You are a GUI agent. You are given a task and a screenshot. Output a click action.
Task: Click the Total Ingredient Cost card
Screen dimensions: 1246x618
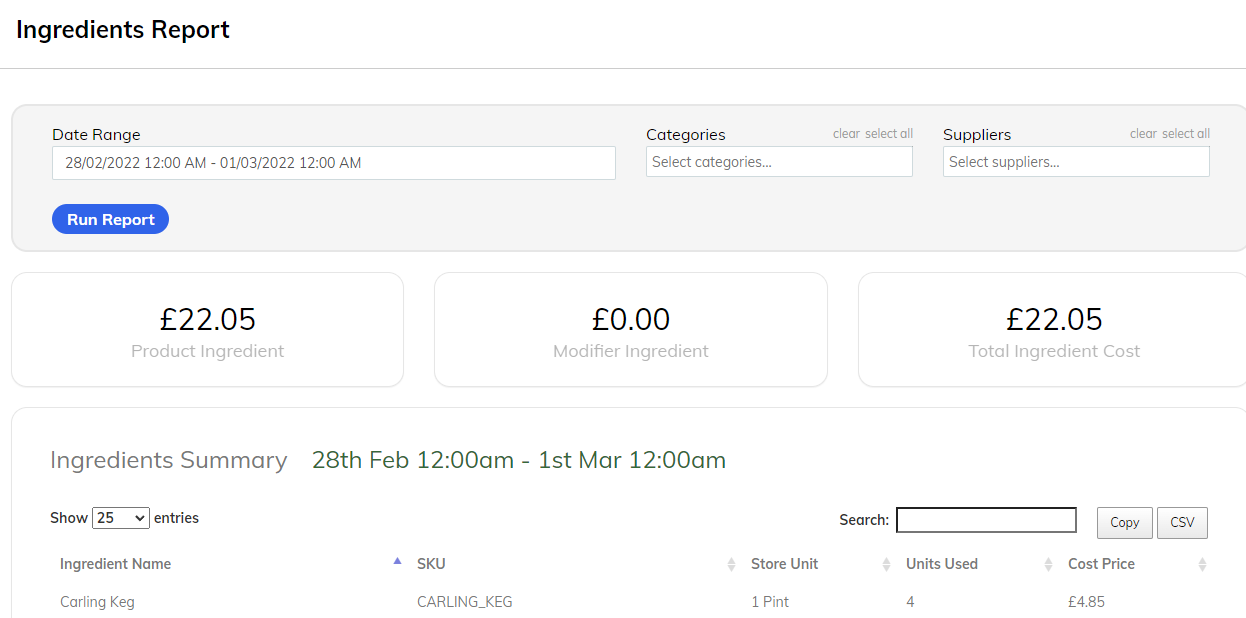point(1053,330)
